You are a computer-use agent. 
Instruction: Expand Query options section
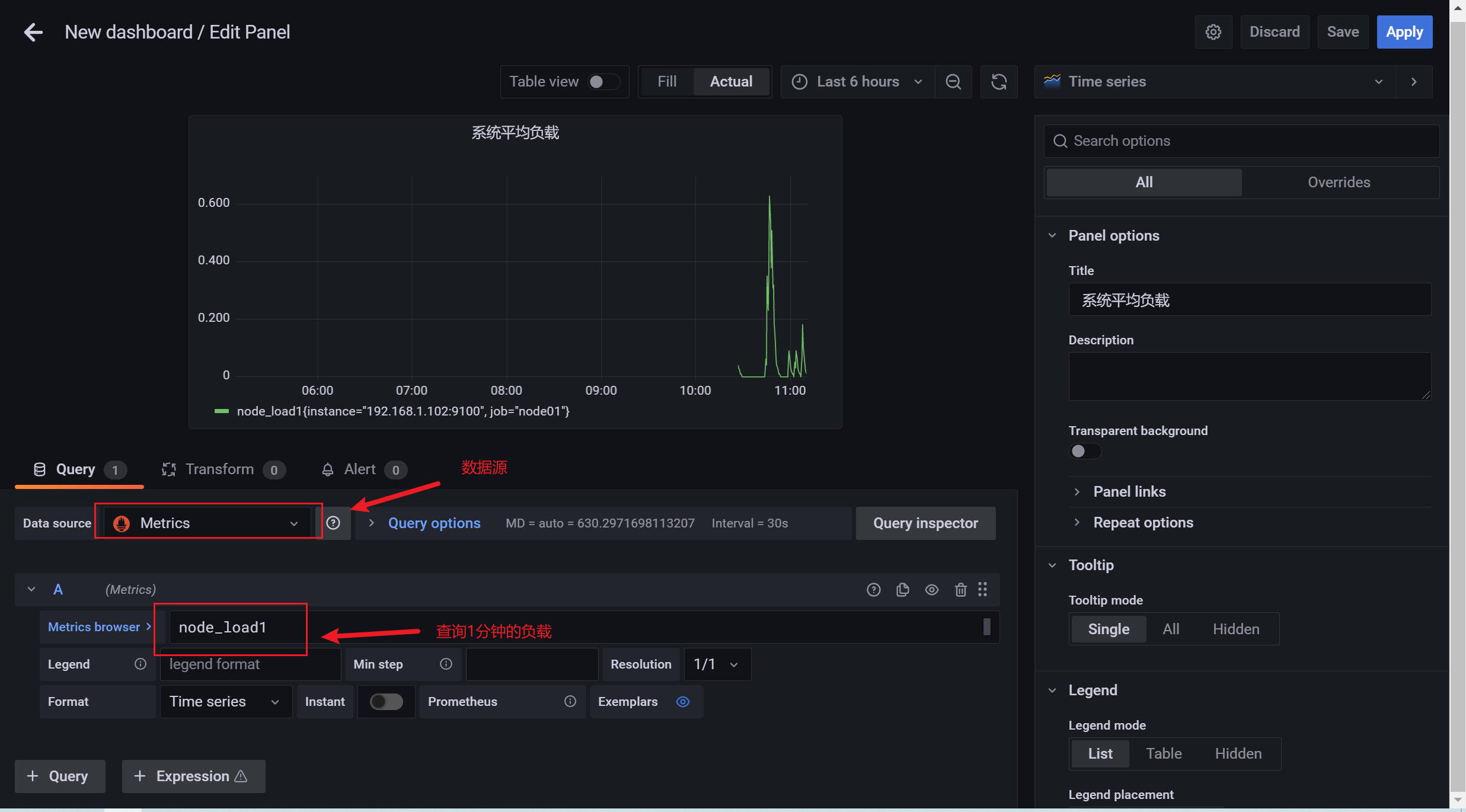click(x=434, y=523)
